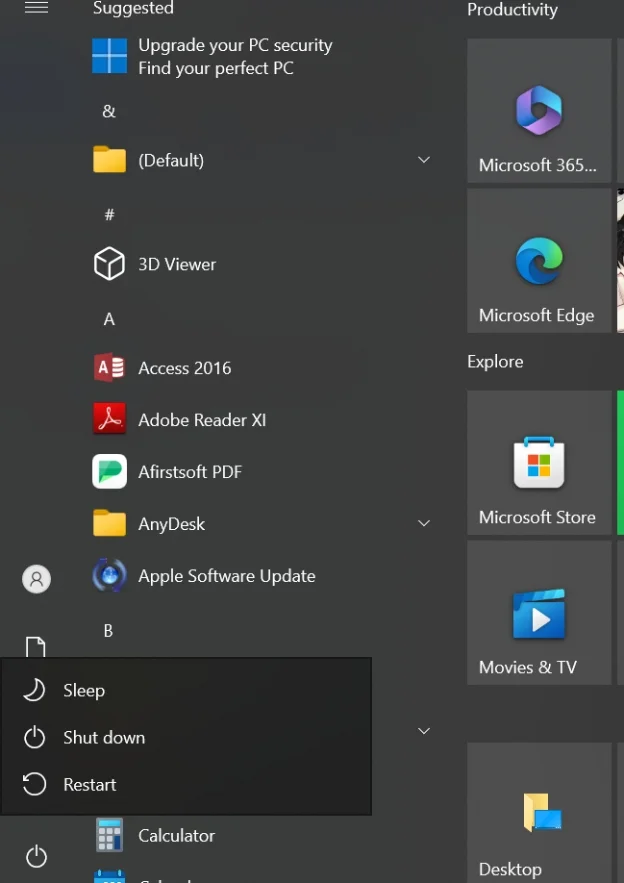Launch the 3D Viewer cube icon
This screenshot has width=624, height=883.
tap(109, 264)
